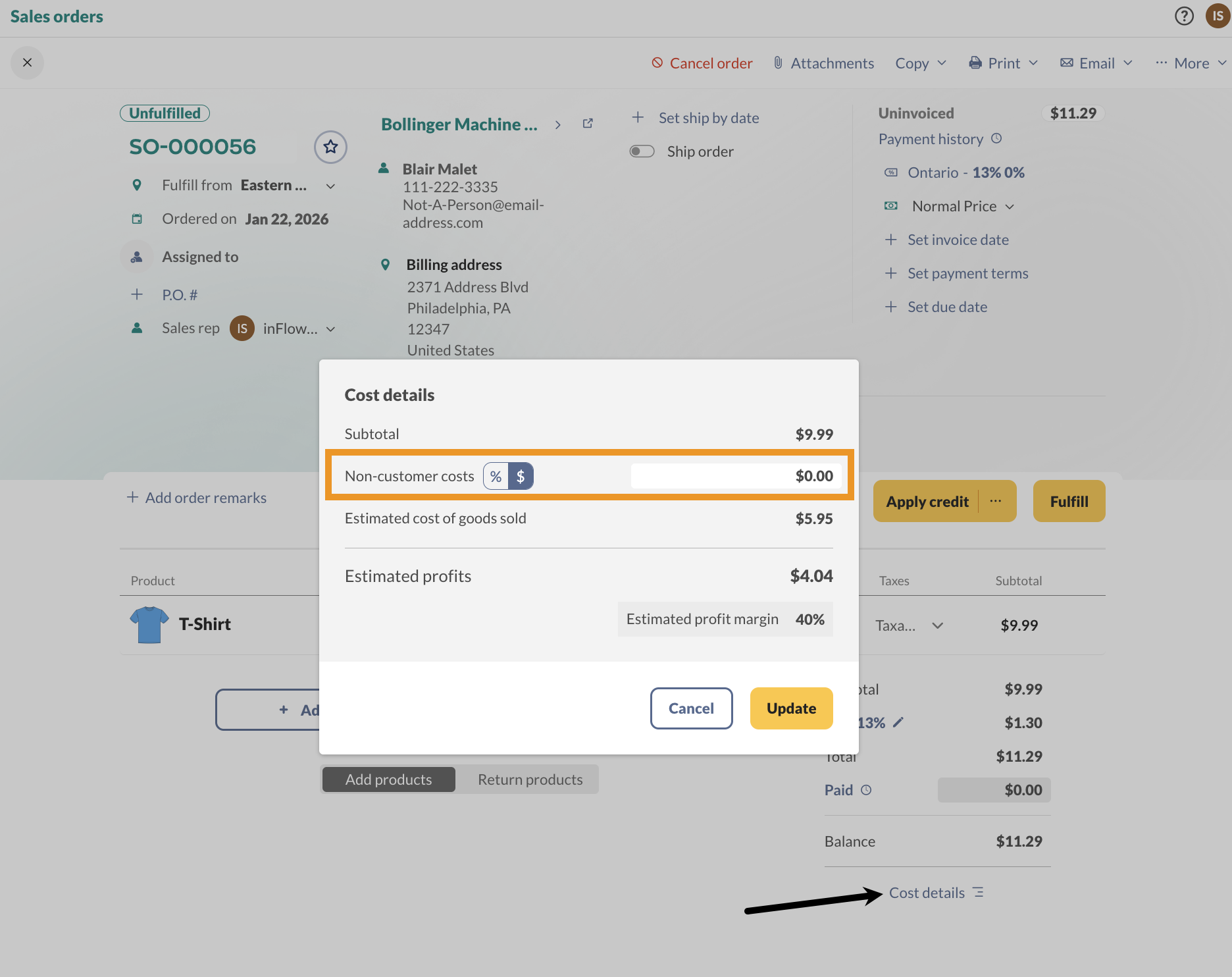Click the Payment history clock icon
Screen dimensions: 1232x977
pyautogui.click(x=996, y=138)
